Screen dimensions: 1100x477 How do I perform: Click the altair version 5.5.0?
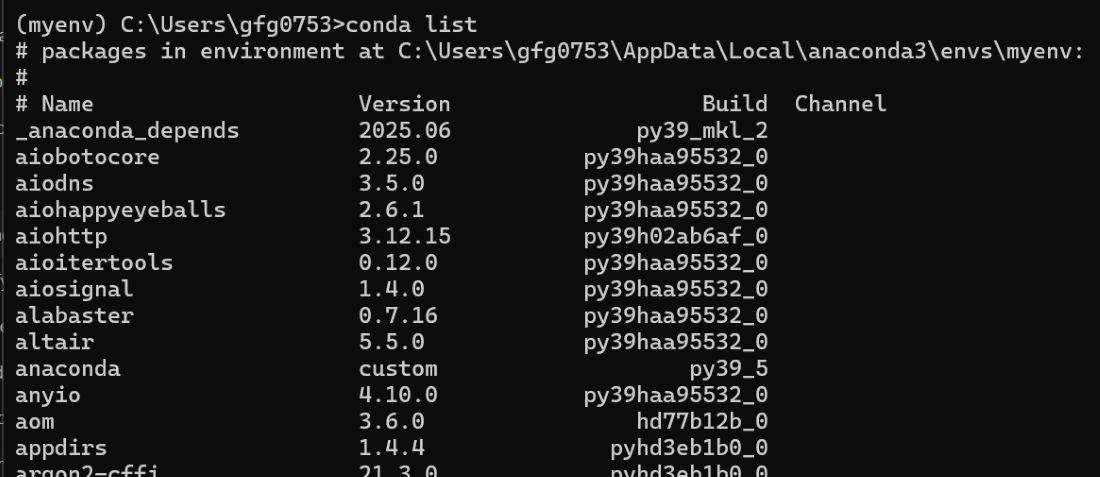391,342
